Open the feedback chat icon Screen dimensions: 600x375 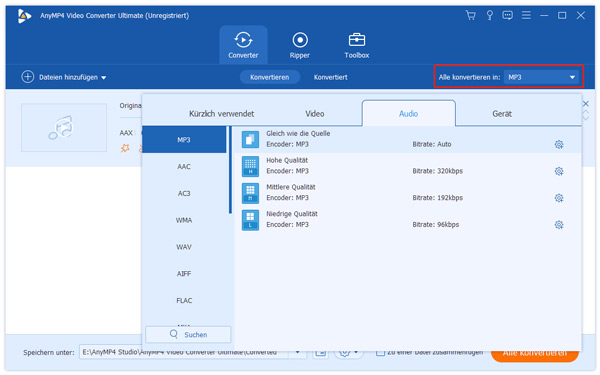(507, 15)
